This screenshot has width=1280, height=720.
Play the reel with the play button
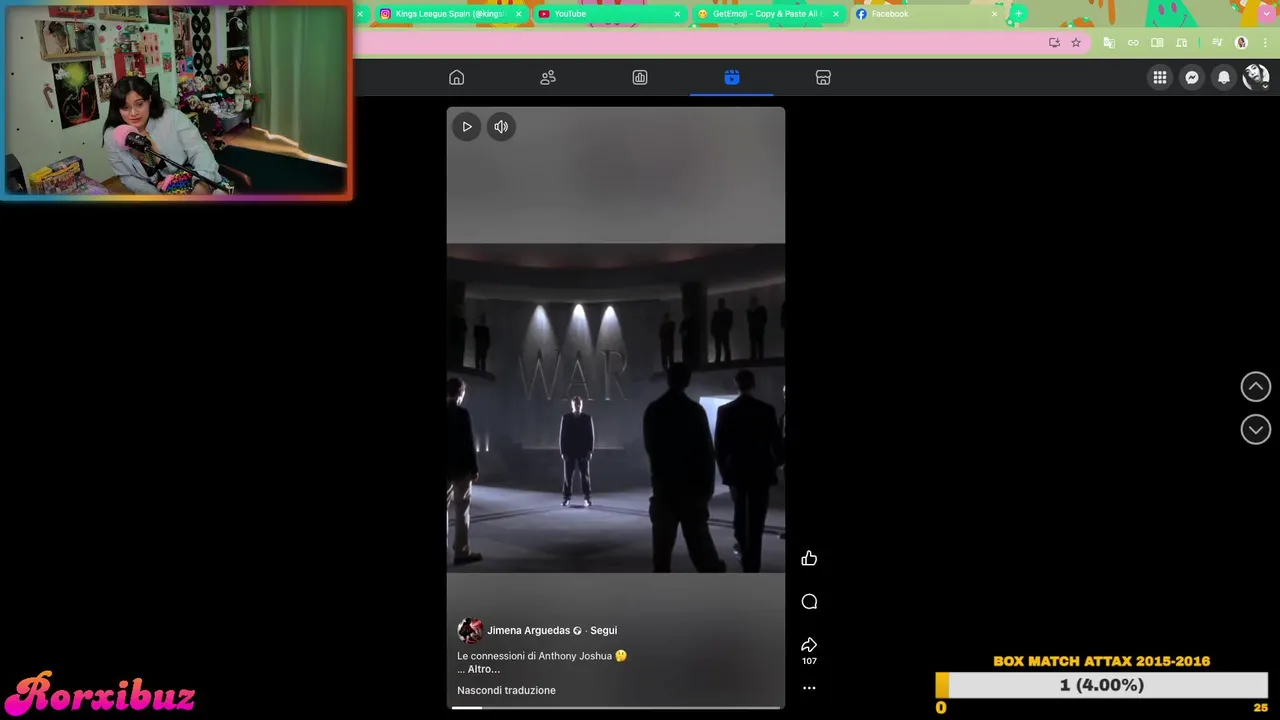467,127
